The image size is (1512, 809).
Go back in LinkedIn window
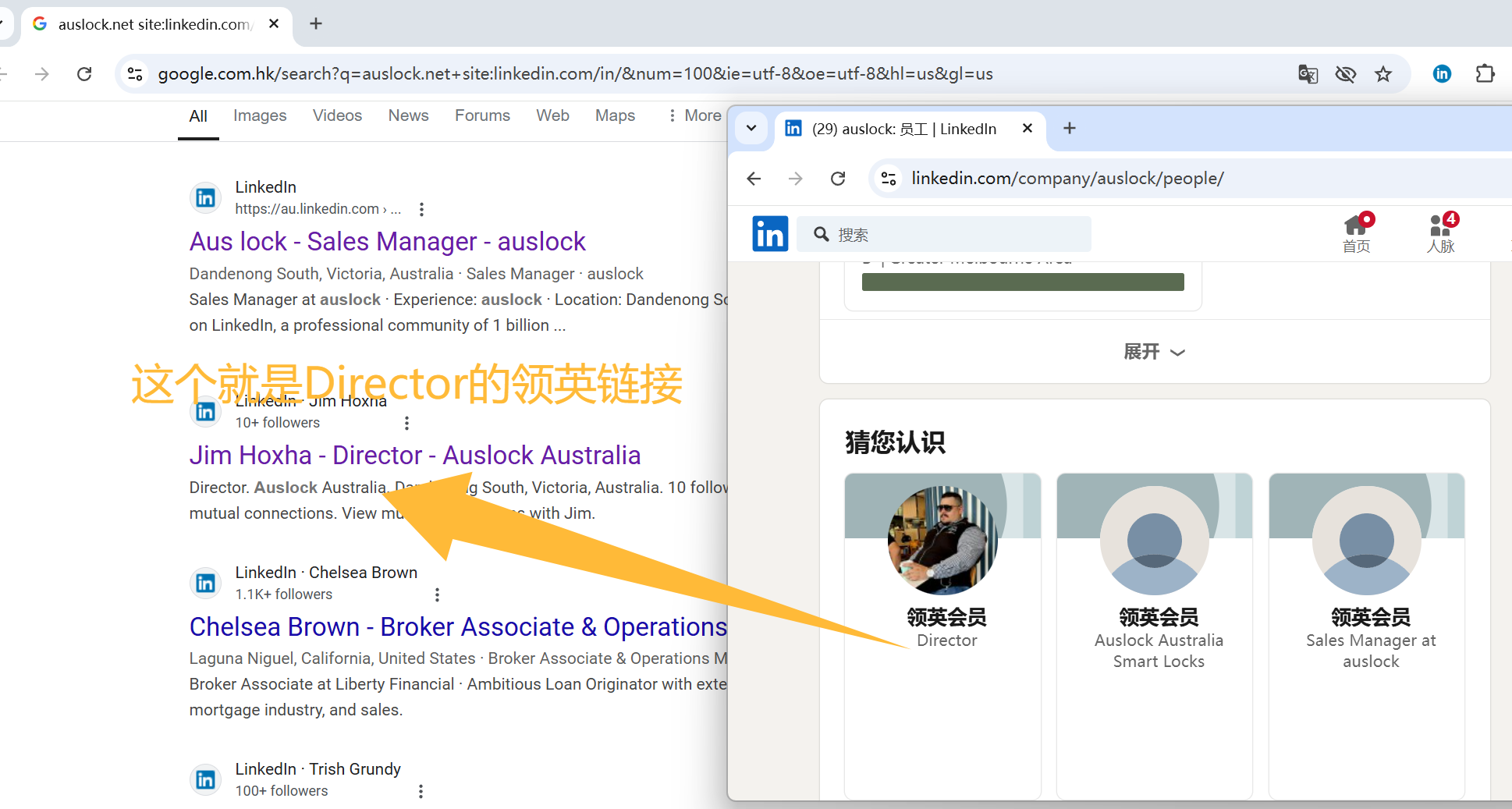click(754, 179)
